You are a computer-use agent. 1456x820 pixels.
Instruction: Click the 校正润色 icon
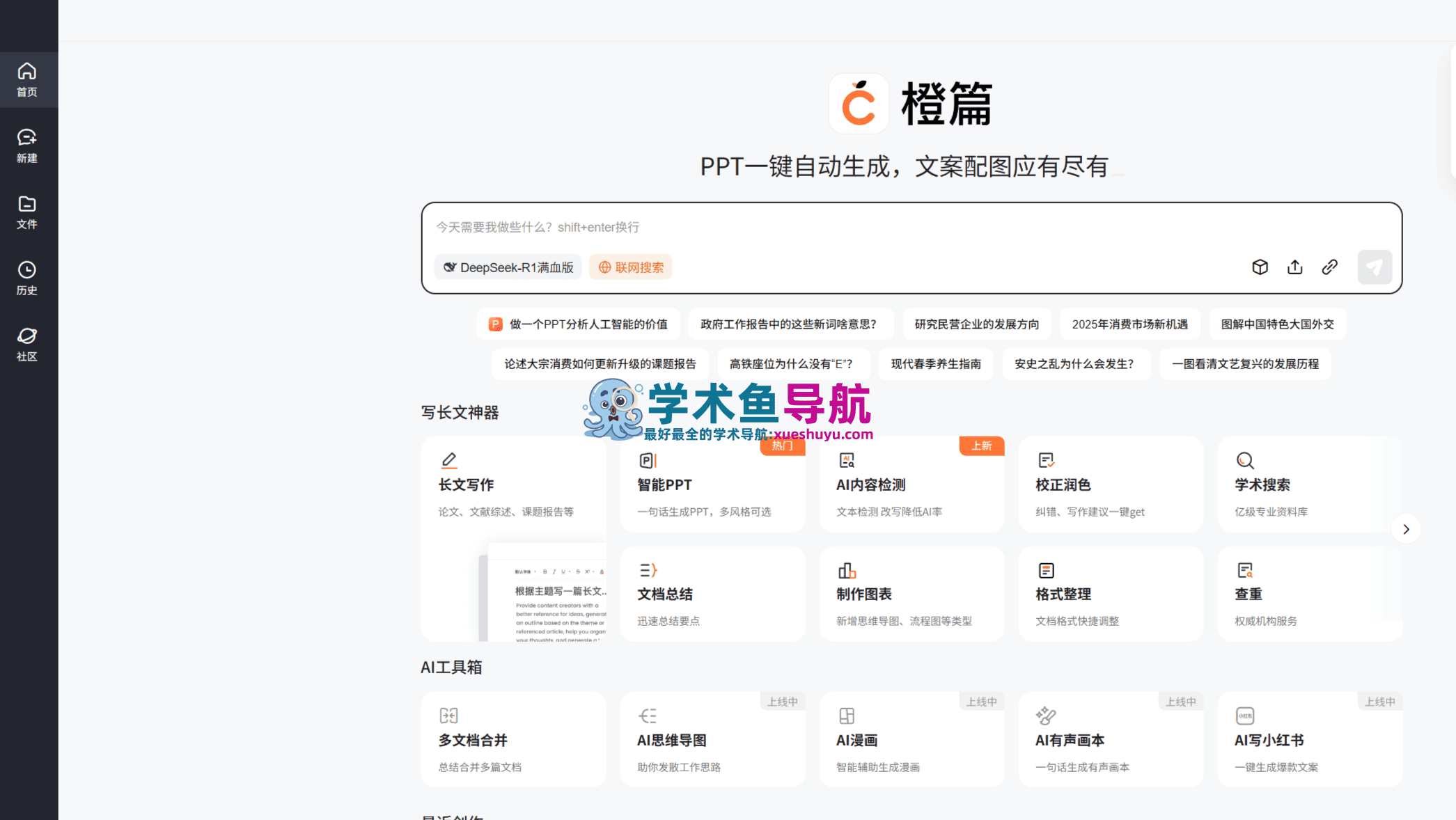coord(1046,460)
